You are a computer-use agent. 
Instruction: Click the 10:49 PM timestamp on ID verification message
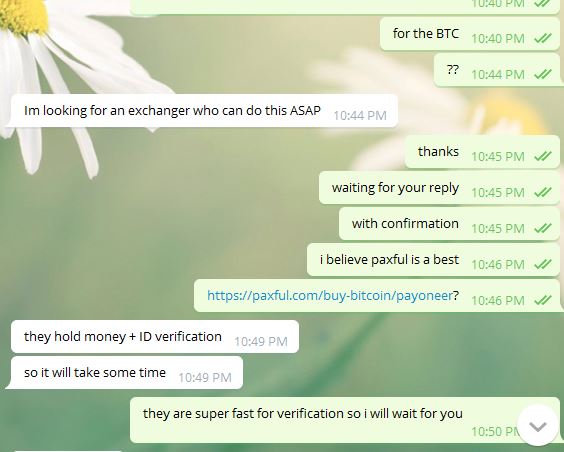[261, 342]
